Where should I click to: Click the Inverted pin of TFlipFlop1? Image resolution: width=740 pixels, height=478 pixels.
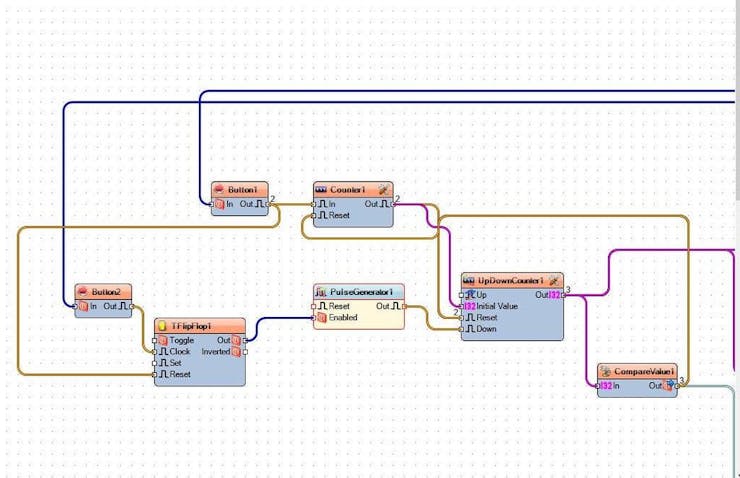(x=245, y=352)
